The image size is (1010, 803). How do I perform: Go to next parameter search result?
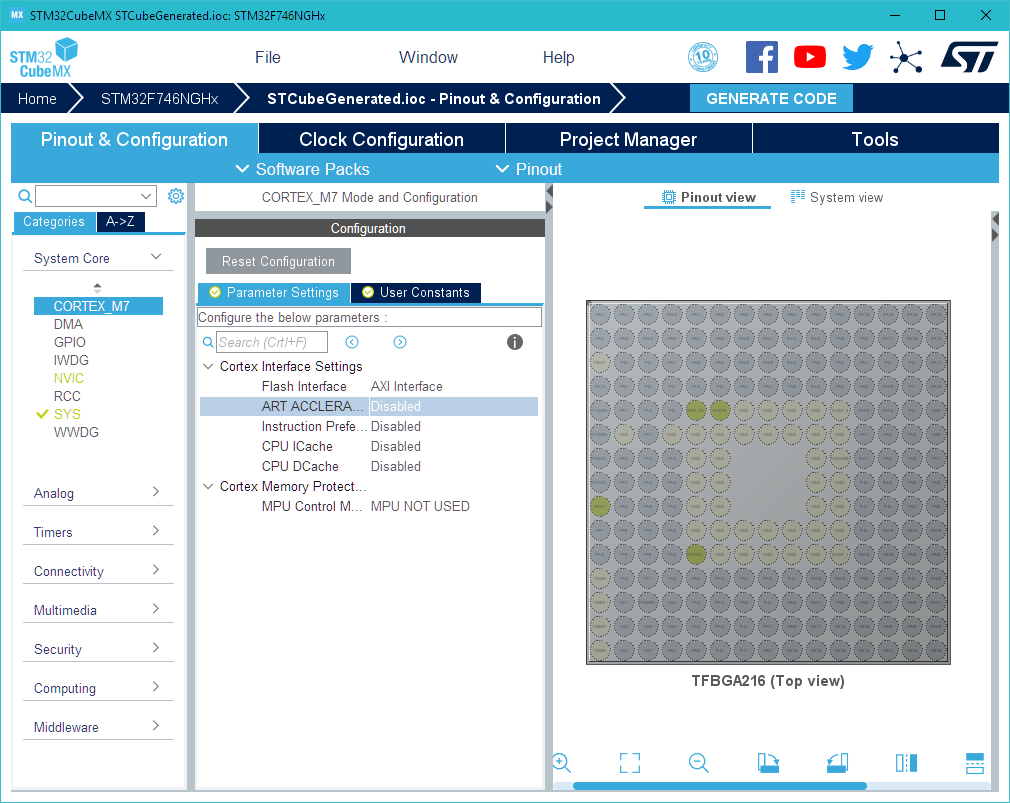pos(400,342)
